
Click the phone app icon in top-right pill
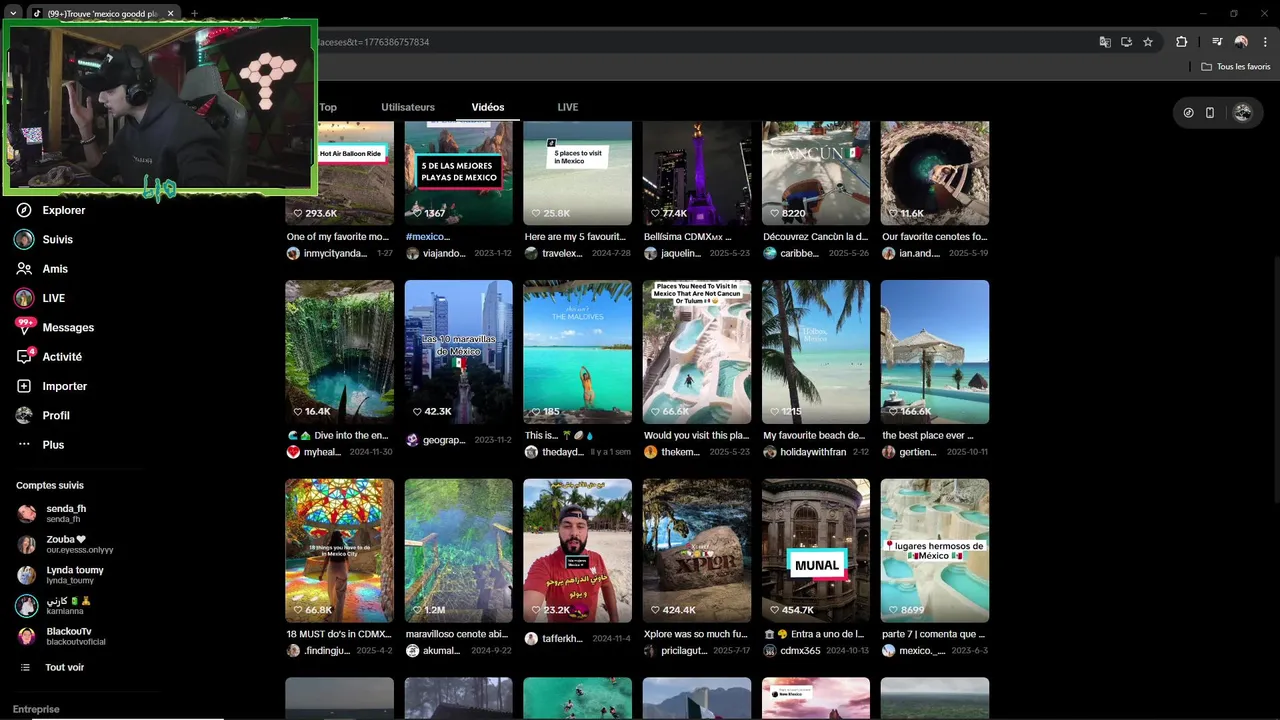click(x=1210, y=113)
